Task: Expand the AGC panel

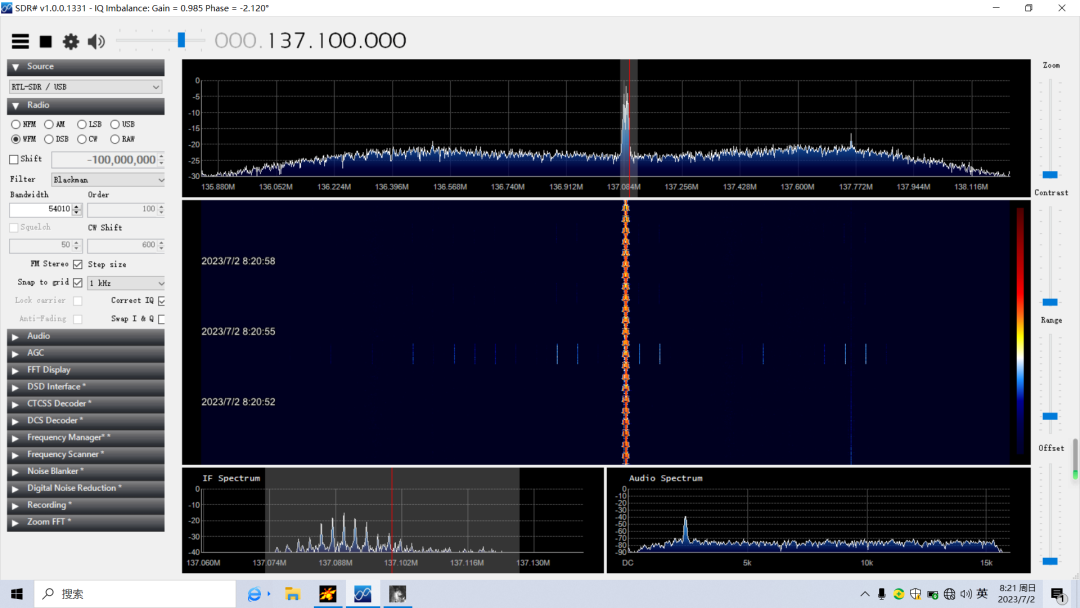Action: click(x=85, y=353)
